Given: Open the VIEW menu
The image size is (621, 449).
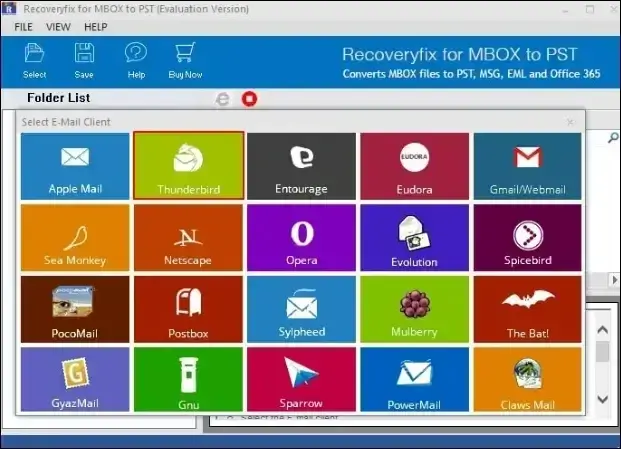Looking at the screenshot, I should (58, 27).
